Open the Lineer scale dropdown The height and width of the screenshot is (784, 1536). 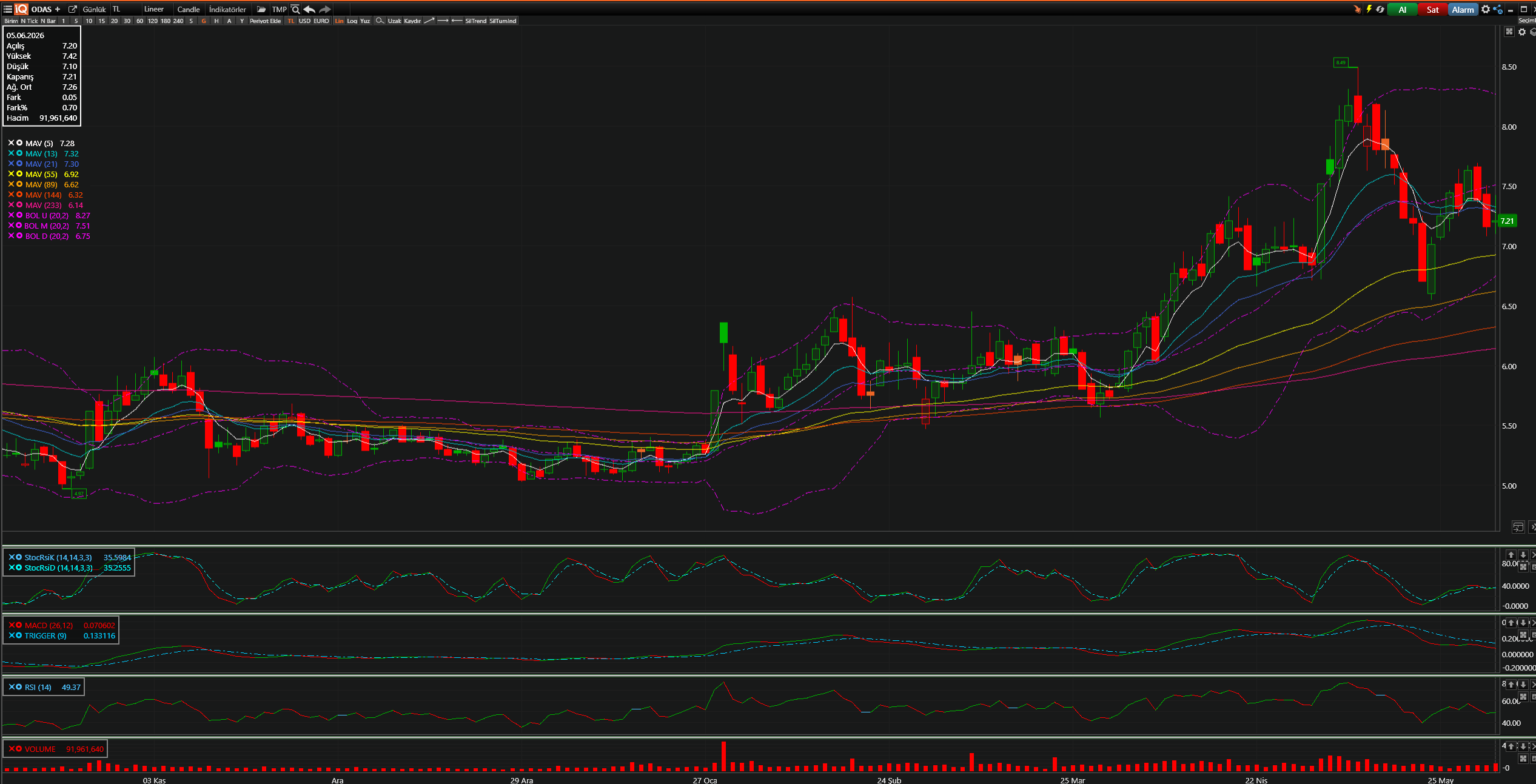click(157, 9)
